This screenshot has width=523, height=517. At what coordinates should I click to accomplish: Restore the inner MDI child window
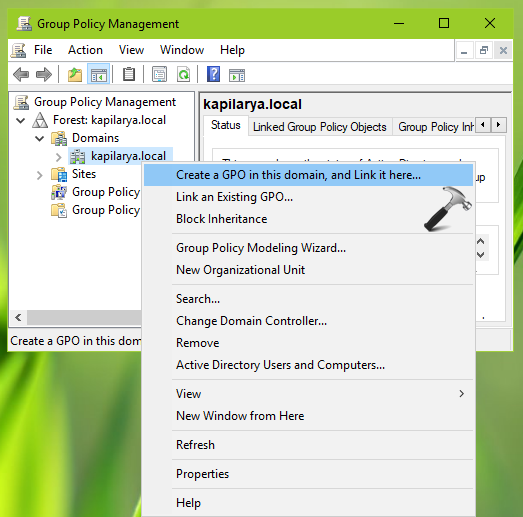484,51
